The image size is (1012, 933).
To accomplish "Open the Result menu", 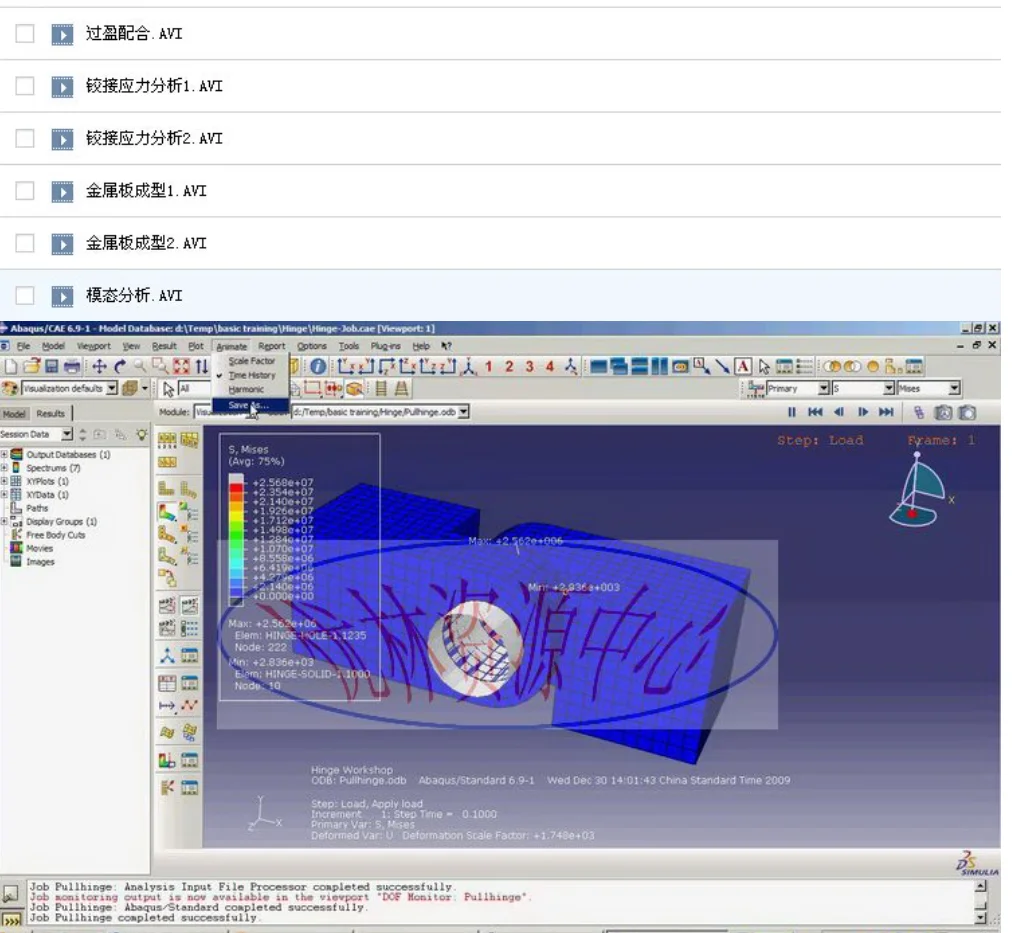I will click(164, 346).
